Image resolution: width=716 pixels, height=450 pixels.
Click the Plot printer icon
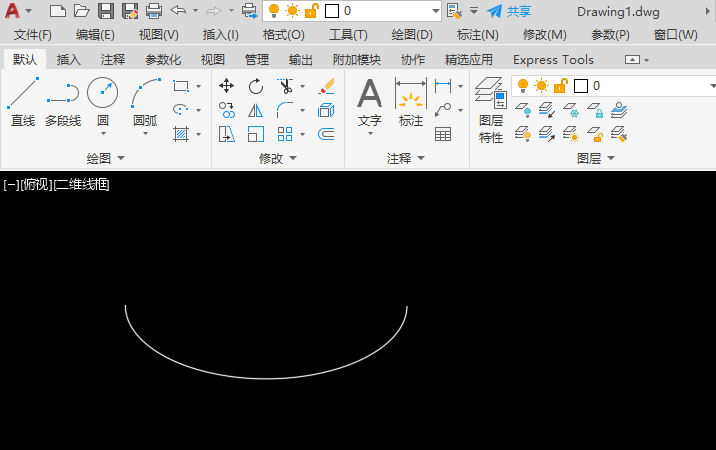click(154, 11)
